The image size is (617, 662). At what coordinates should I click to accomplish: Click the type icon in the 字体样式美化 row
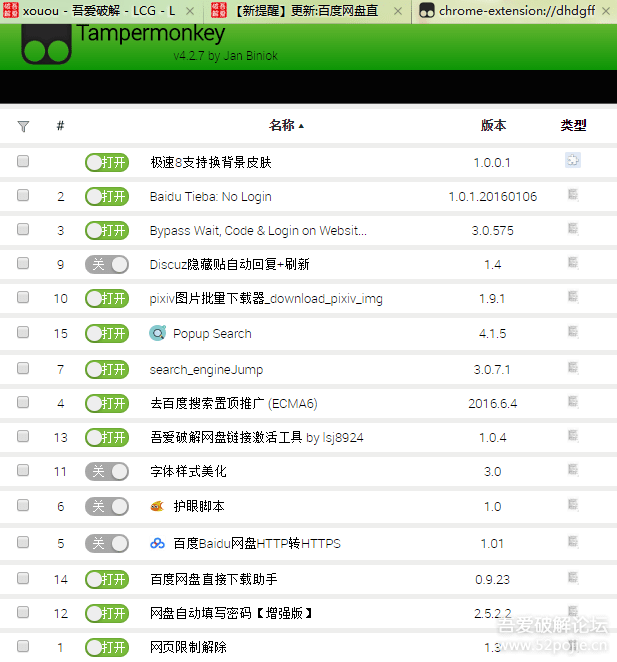pos(573,469)
